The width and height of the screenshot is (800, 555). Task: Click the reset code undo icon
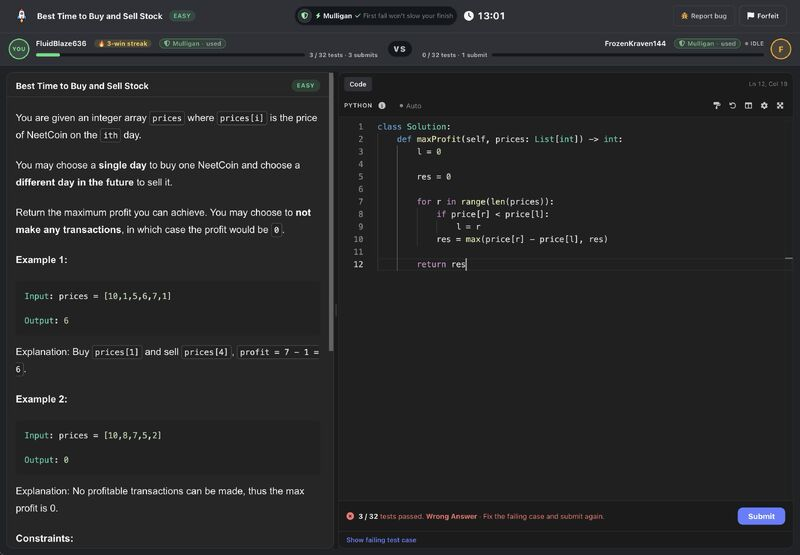tap(732, 106)
